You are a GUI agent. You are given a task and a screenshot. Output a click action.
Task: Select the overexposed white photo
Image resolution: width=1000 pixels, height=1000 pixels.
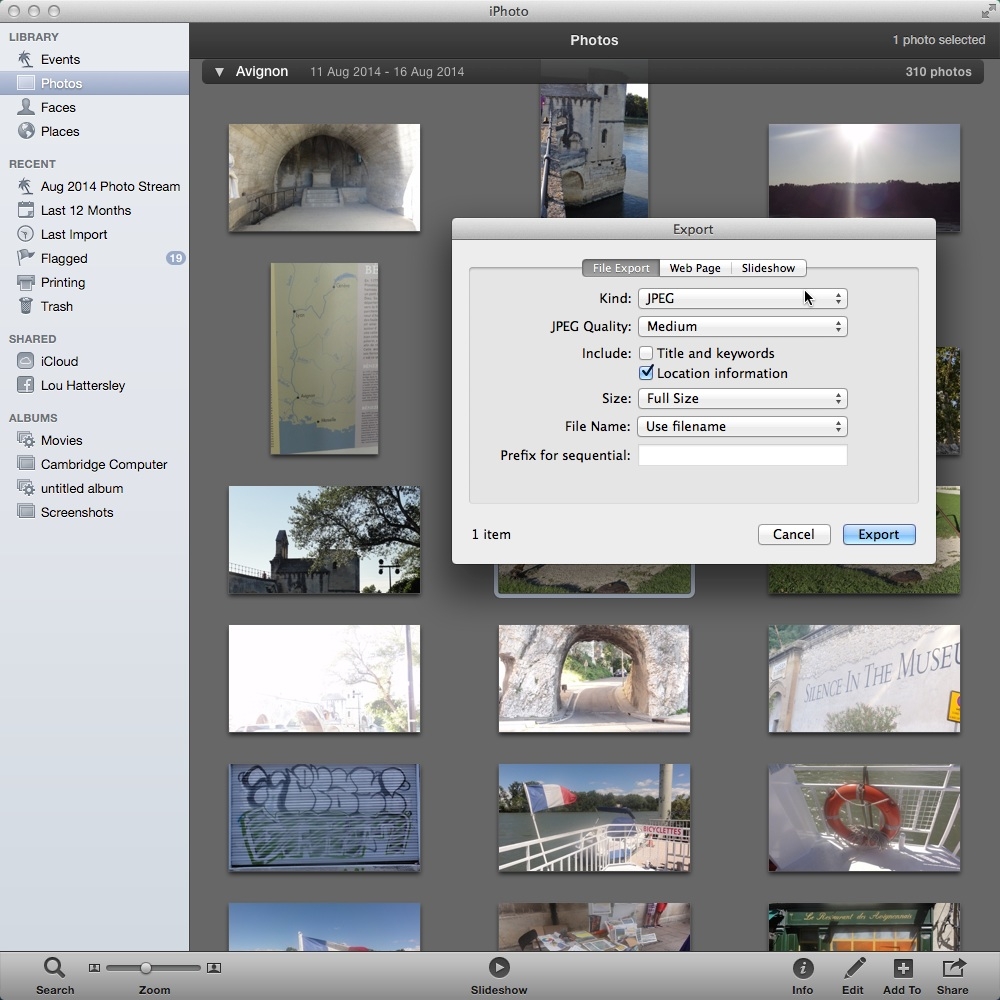[x=325, y=679]
